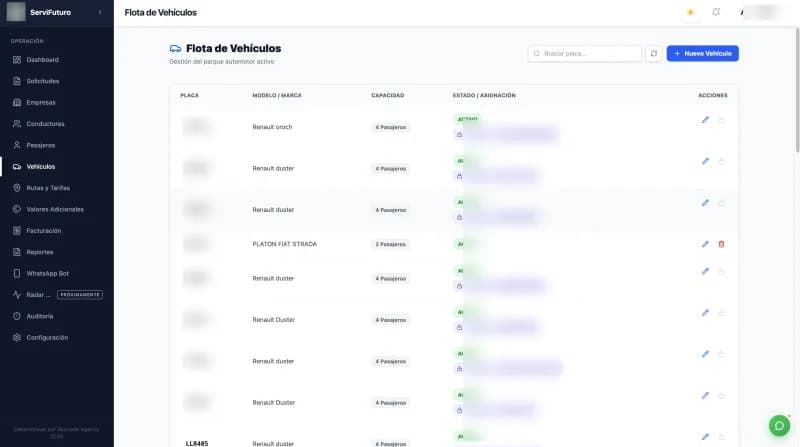Screen dimensions: 800x447
Task: Open the green chat support bubble
Action: 779,426
